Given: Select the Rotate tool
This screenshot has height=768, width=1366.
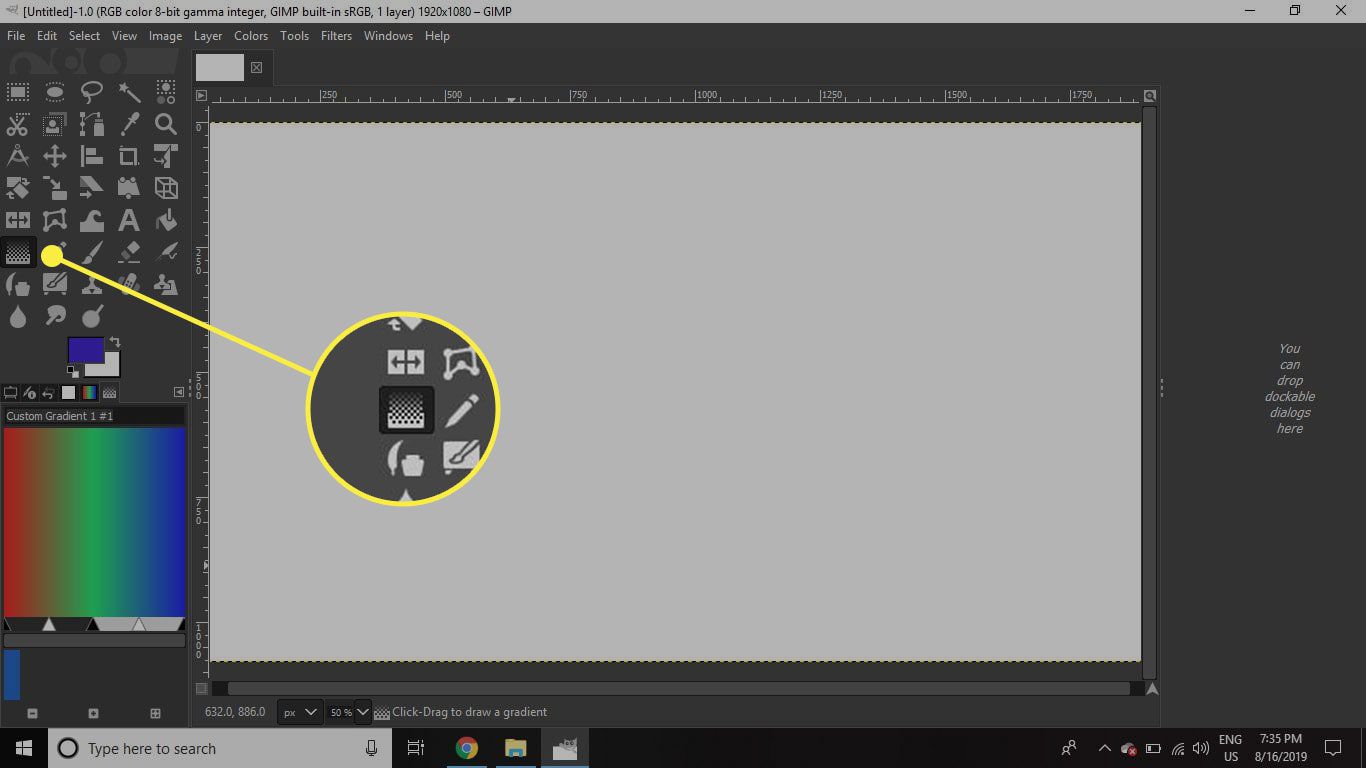Looking at the screenshot, I should (18, 188).
